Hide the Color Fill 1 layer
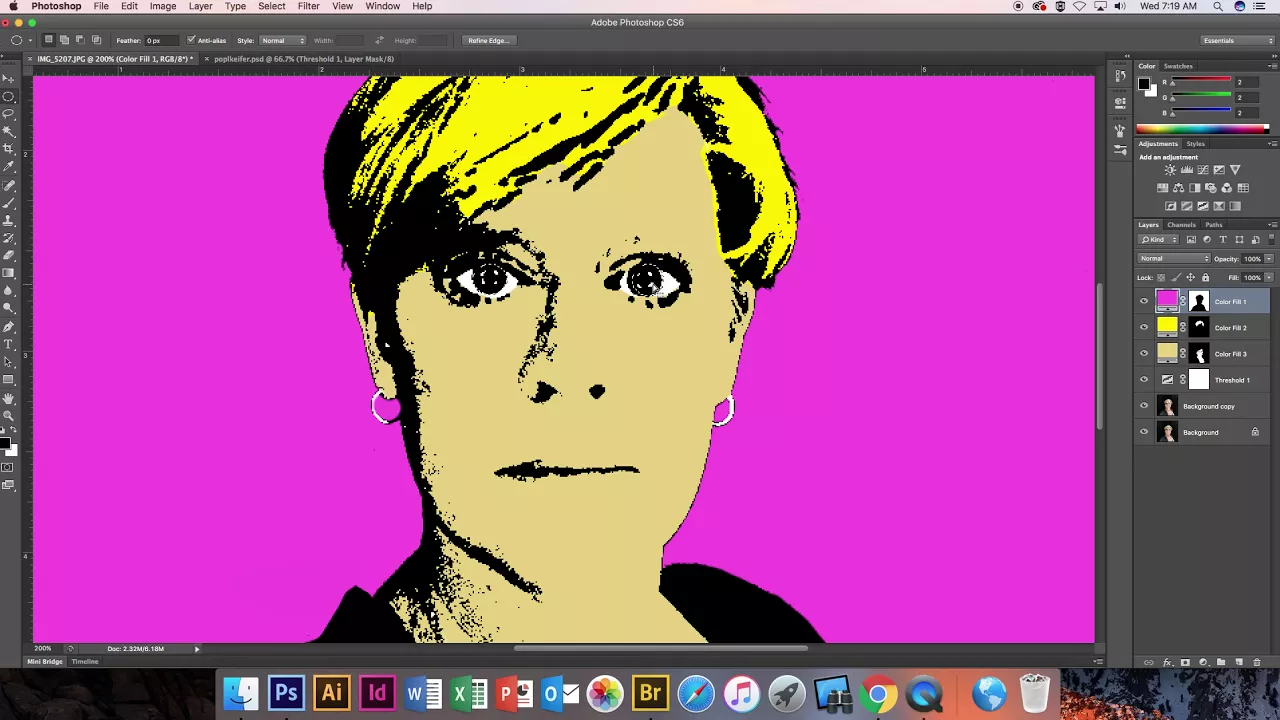Screen dimensions: 1280x720 [x=1144, y=301]
